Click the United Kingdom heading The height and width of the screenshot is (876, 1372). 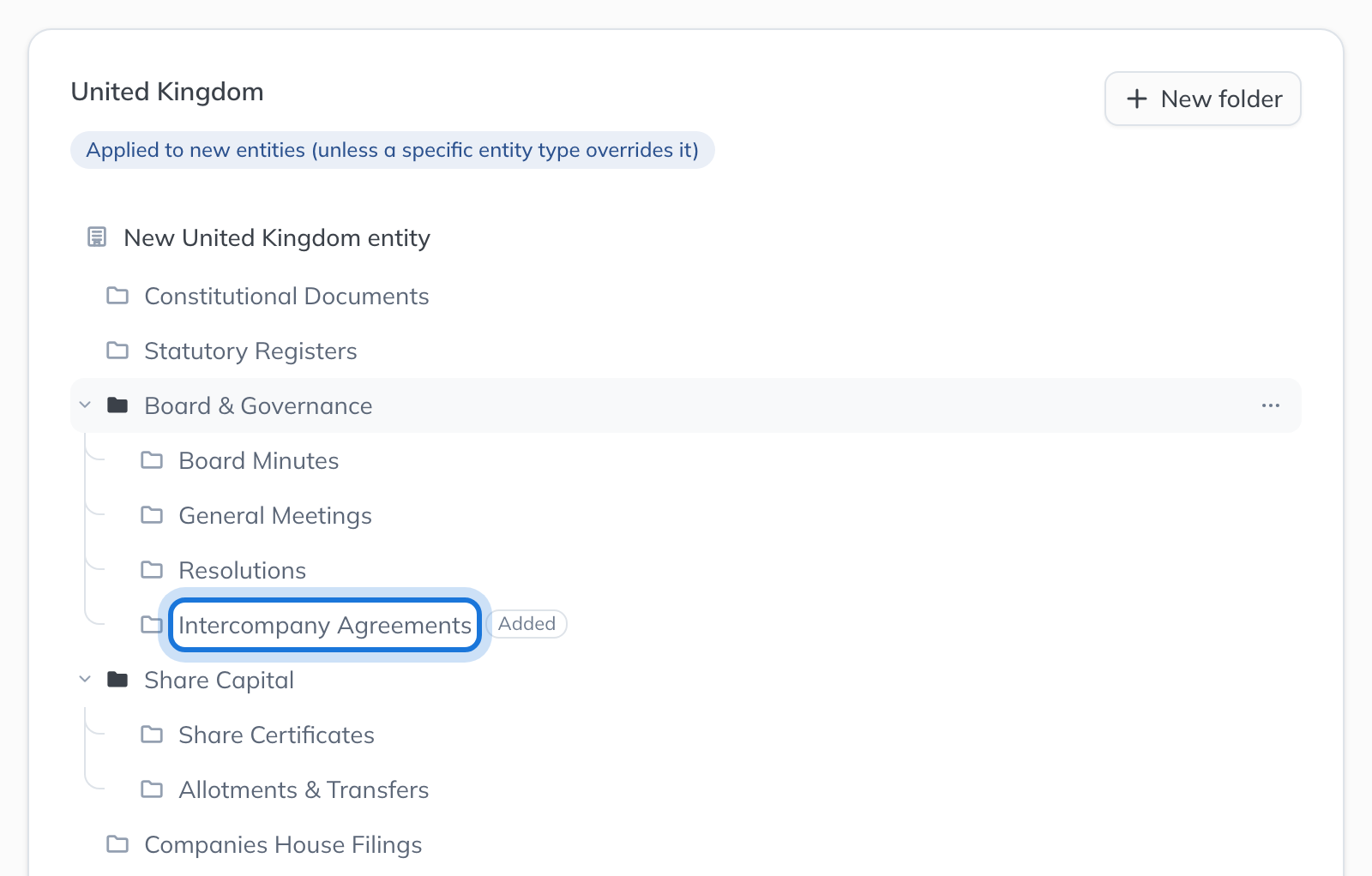point(167,92)
